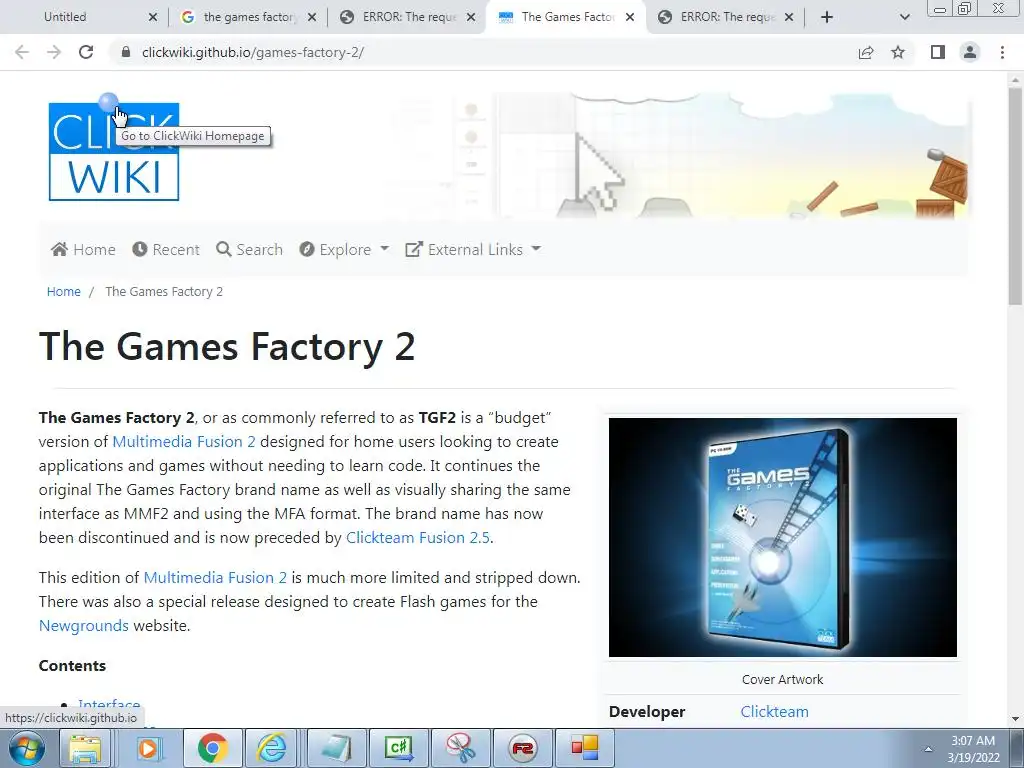1024x768 pixels.
Task: Expand the External Links dropdown
Action: tap(473, 249)
